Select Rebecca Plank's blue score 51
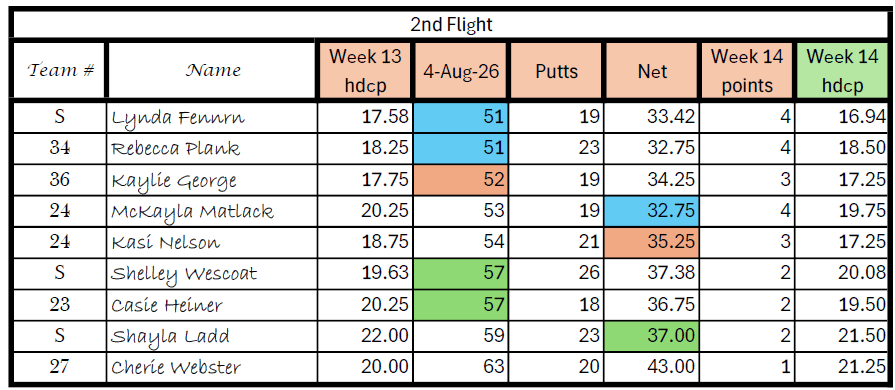The height and width of the screenshot is (390, 895). point(461,149)
